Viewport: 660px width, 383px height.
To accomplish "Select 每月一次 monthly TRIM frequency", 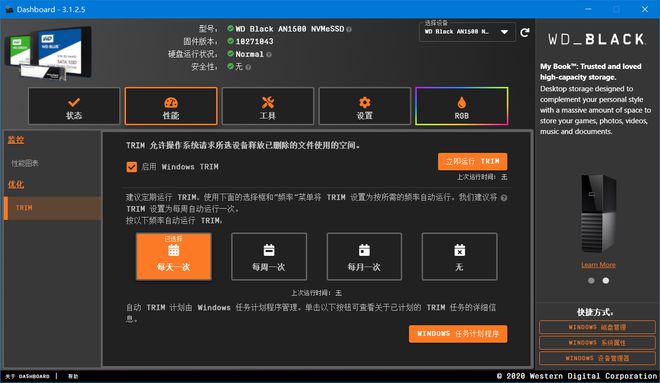I will tap(364, 256).
